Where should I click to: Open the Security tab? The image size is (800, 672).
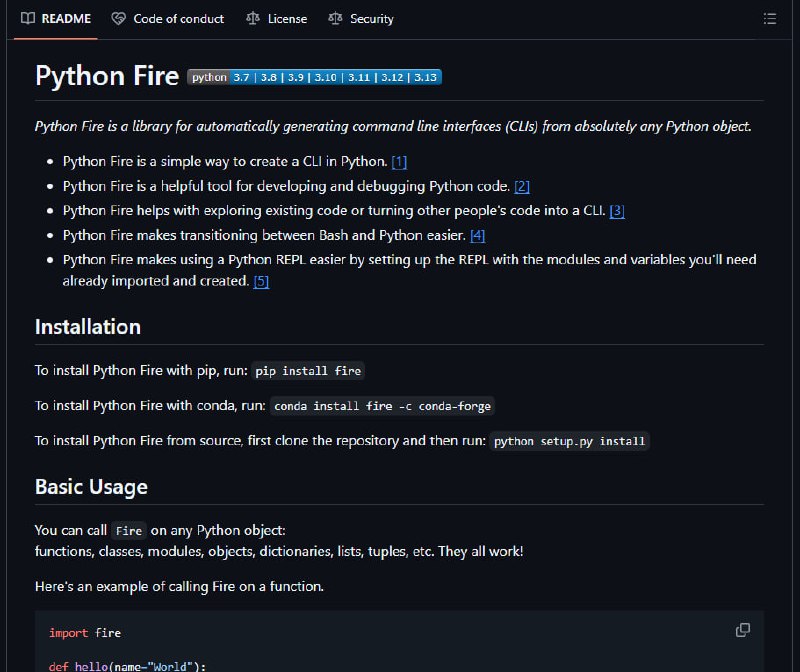click(x=361, y=19)
